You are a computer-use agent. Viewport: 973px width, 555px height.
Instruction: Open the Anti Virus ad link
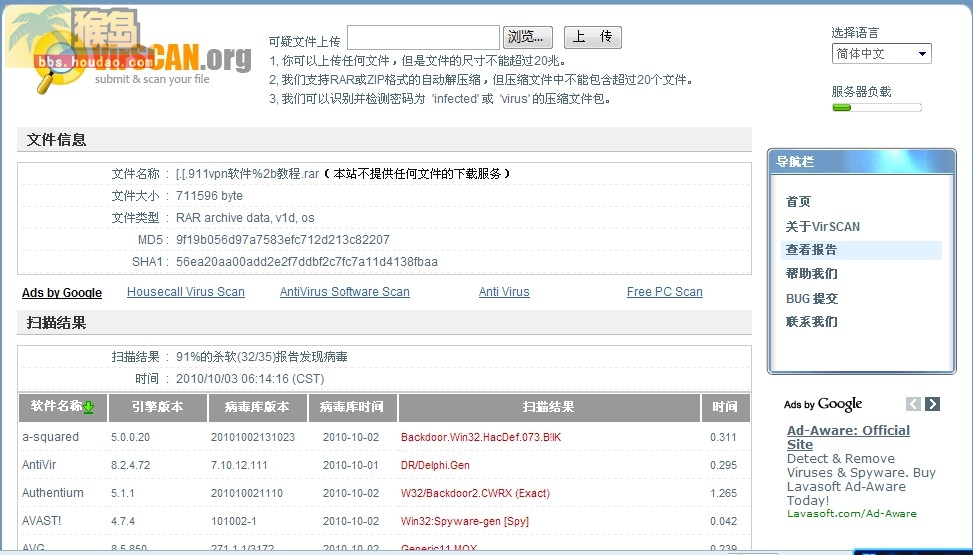click(x=504, y=292)
